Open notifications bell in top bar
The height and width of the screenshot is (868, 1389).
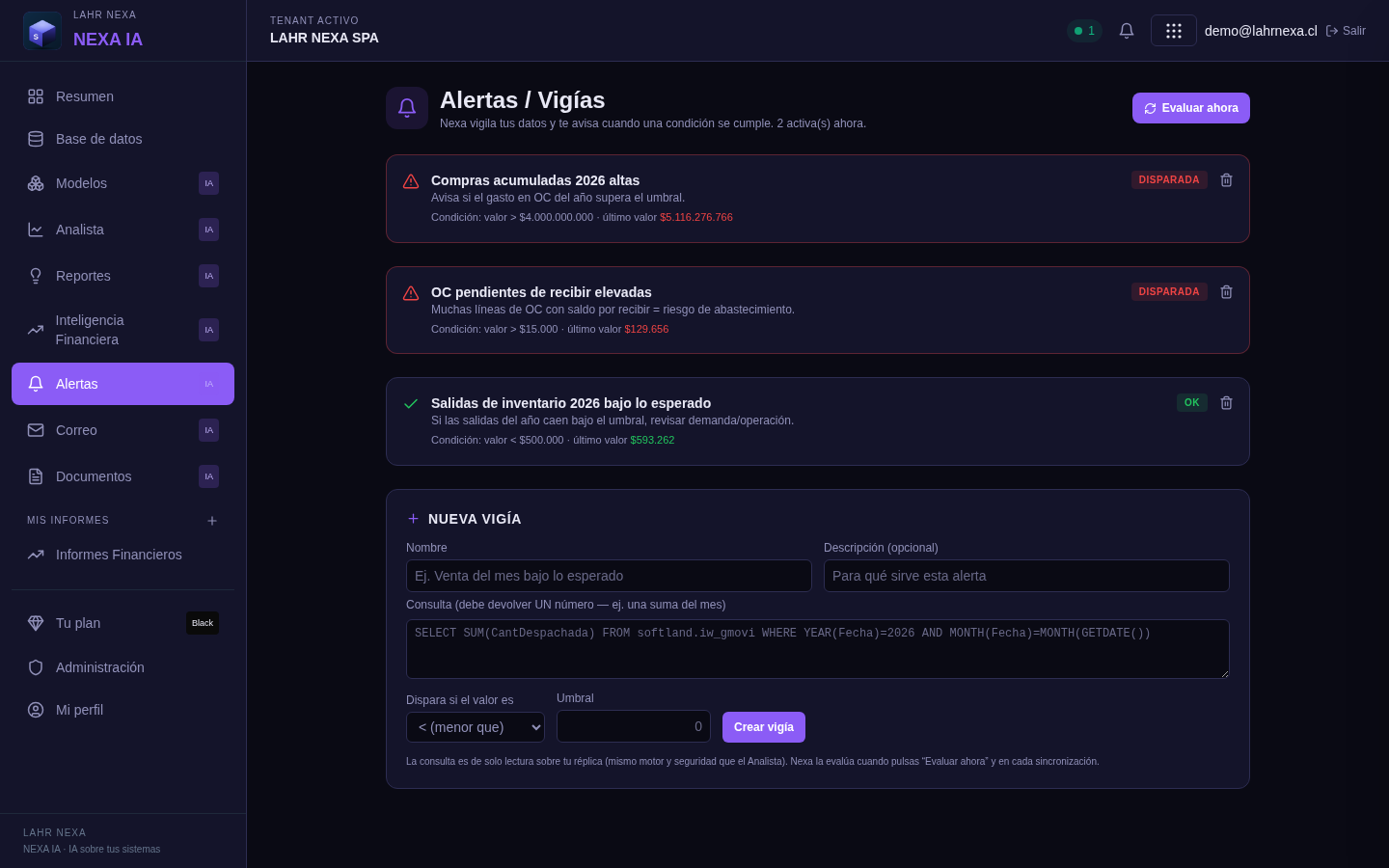[x=1127, y=31]
